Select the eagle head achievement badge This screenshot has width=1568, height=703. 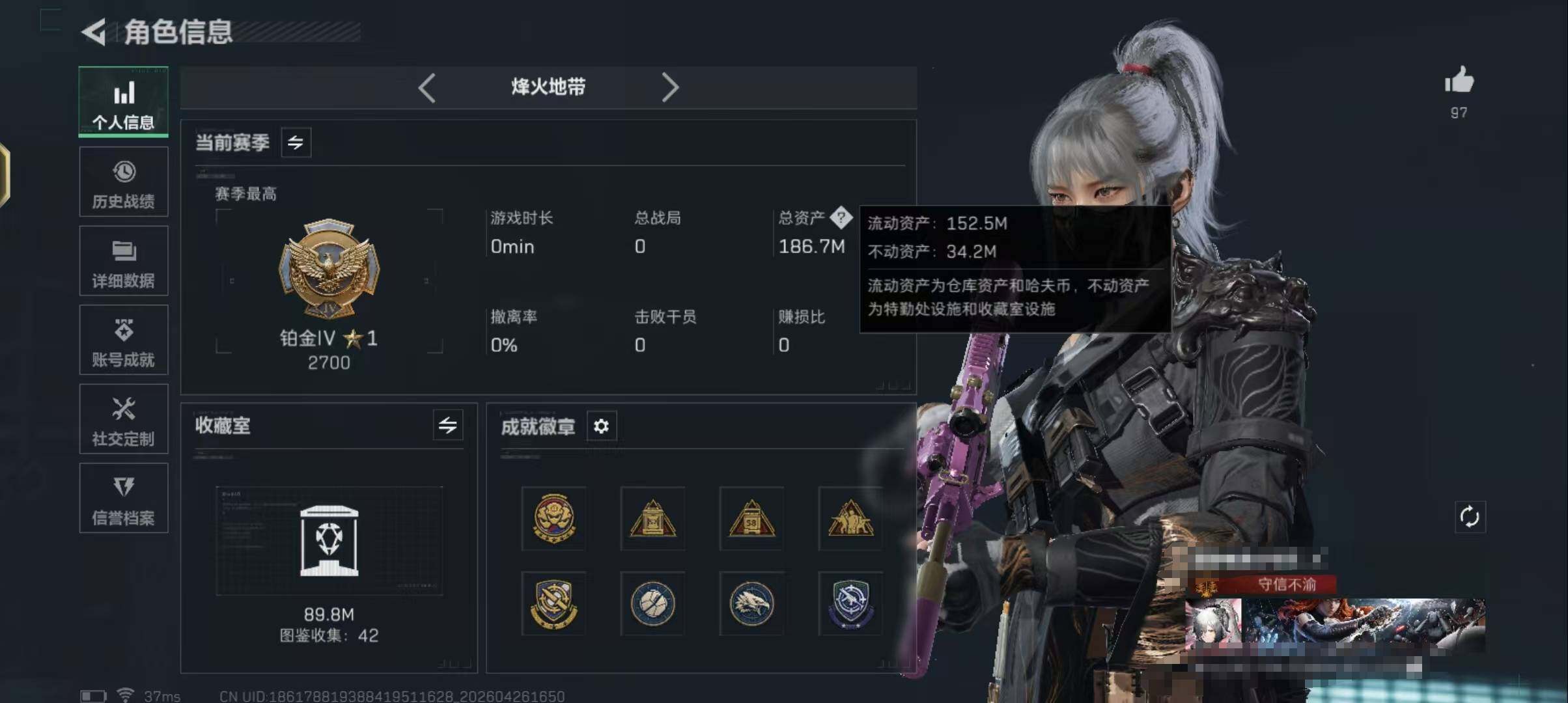751,603
